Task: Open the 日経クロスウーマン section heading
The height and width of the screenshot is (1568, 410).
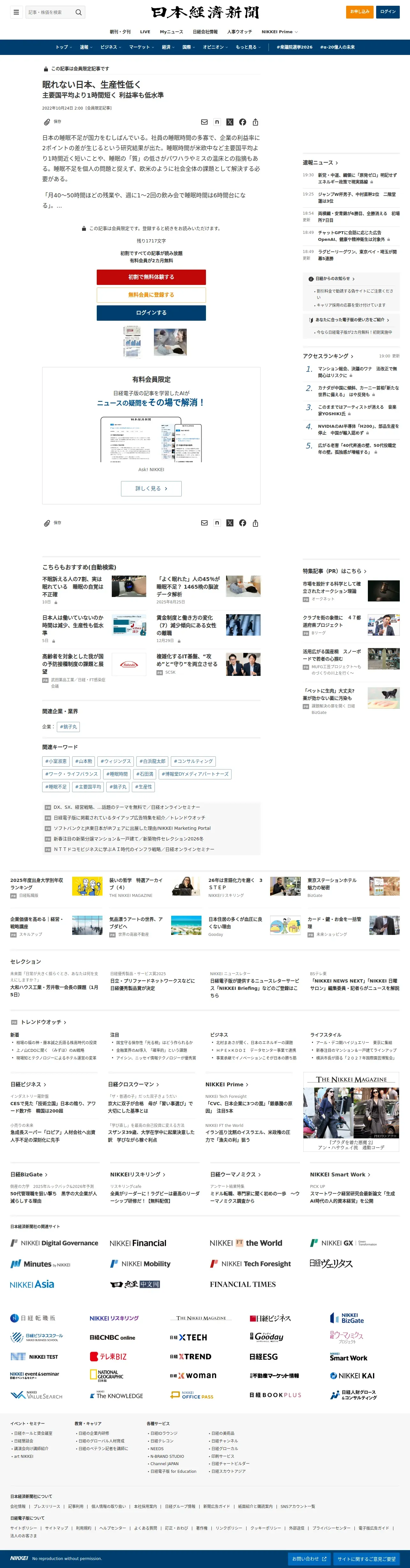Action: click(133, 1084)
